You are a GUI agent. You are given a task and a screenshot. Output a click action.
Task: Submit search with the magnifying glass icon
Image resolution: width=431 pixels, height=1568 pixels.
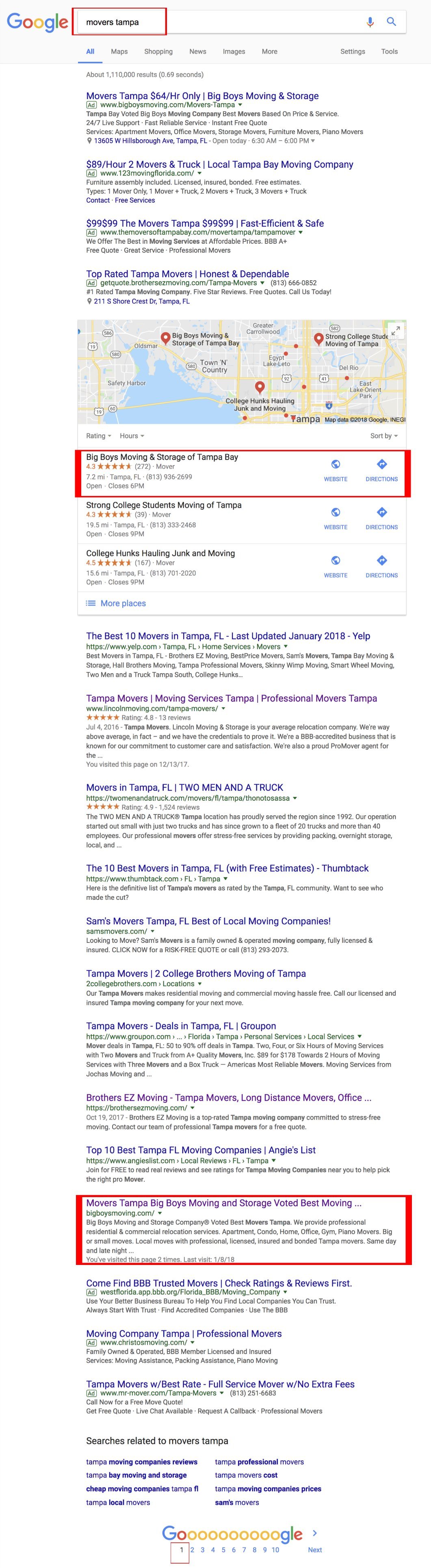click(x=392, y=22)
